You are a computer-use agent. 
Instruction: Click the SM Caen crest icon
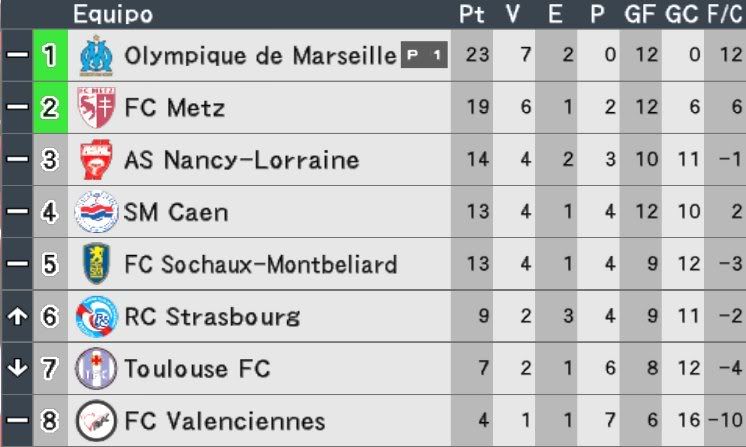click(96, 212)
